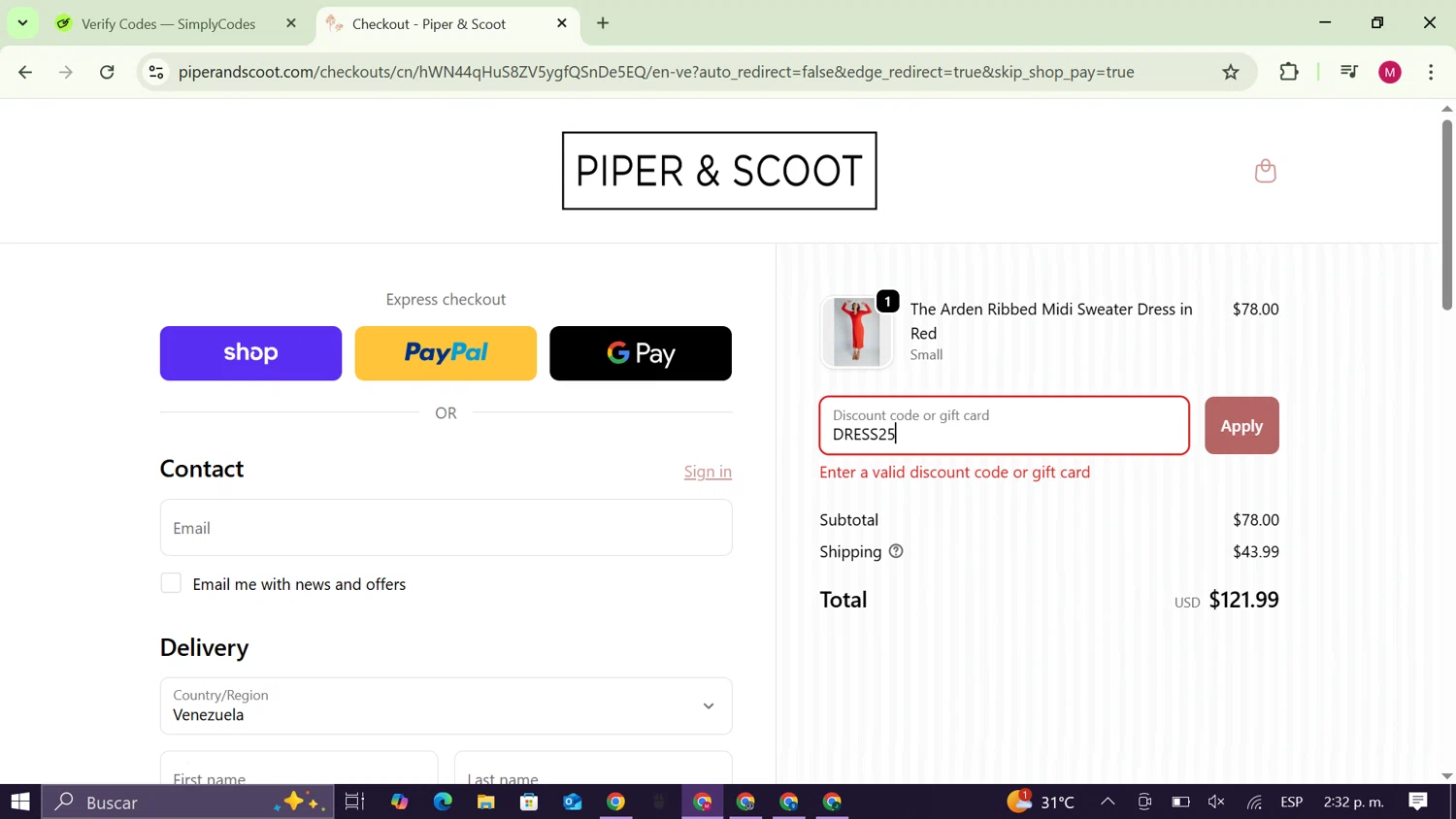Reload the checkout page
This screenshot has width=1456, height=819.
point(107,72)
